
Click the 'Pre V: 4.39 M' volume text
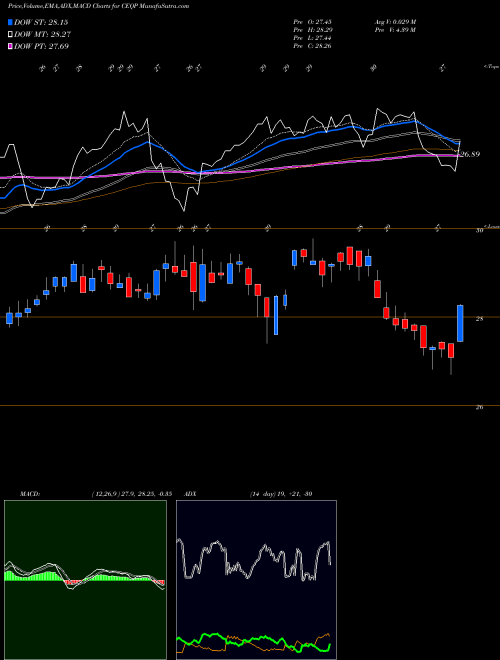click(395, 30)
